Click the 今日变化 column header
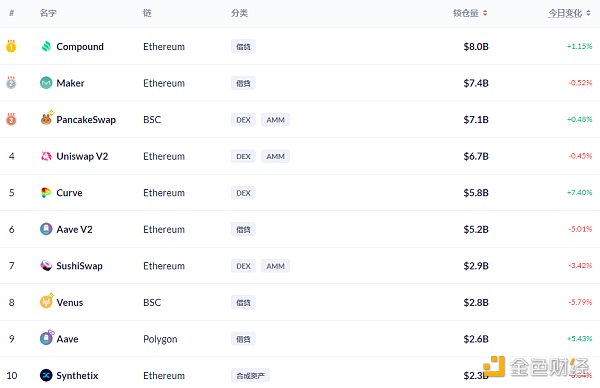The image size is (600, 388). tap(565, 13)
